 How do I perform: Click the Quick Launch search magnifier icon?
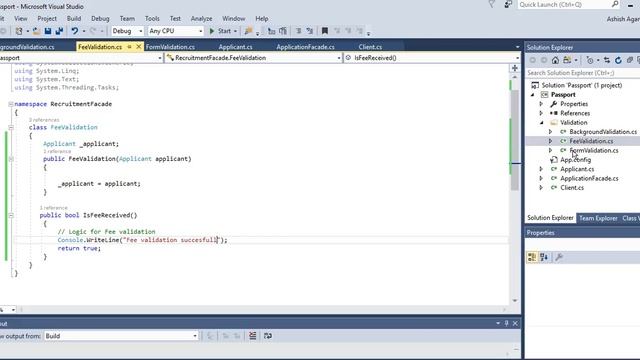pyautogui.click(x=615, y=4)
